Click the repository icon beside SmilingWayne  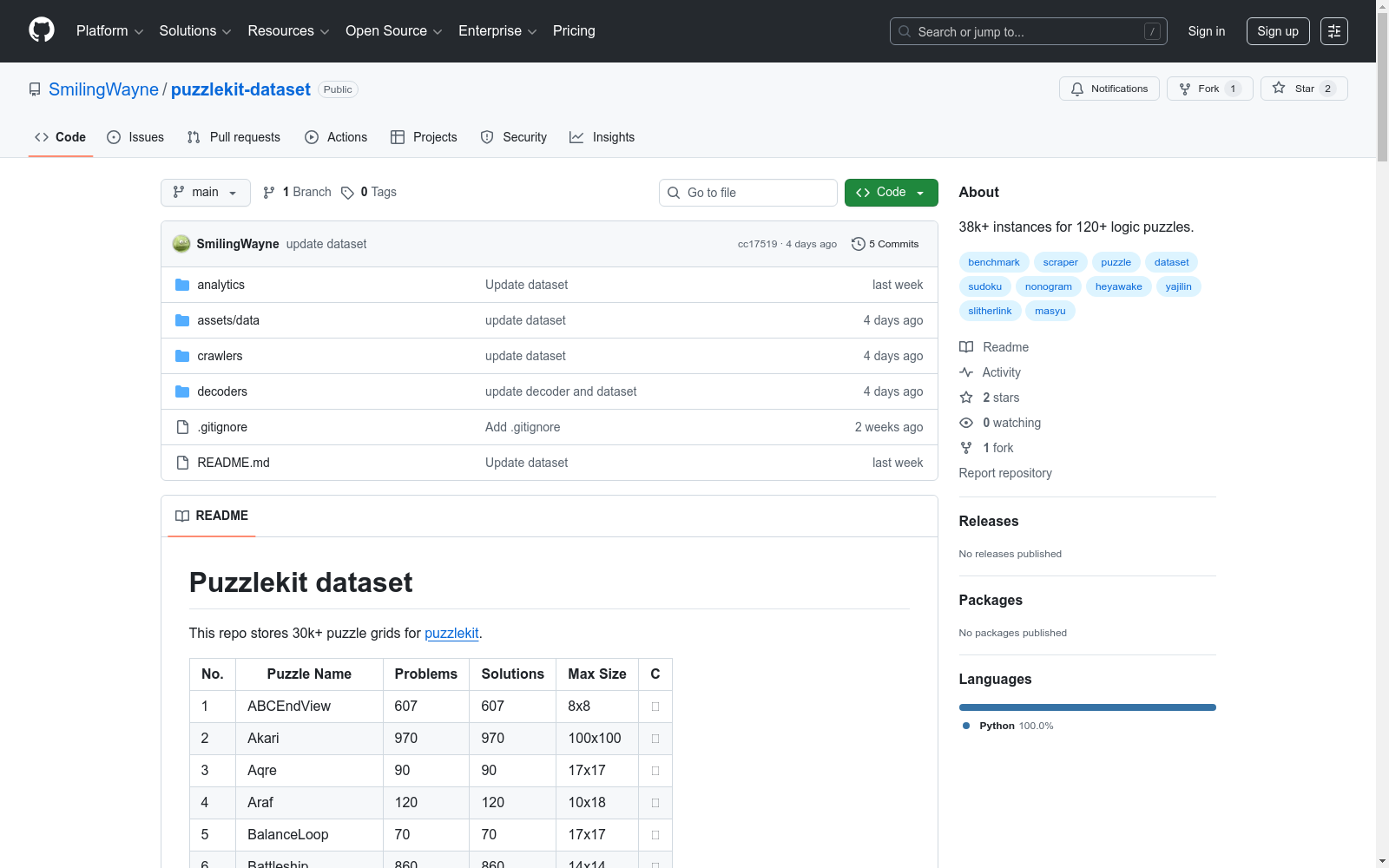coord(35,89)
